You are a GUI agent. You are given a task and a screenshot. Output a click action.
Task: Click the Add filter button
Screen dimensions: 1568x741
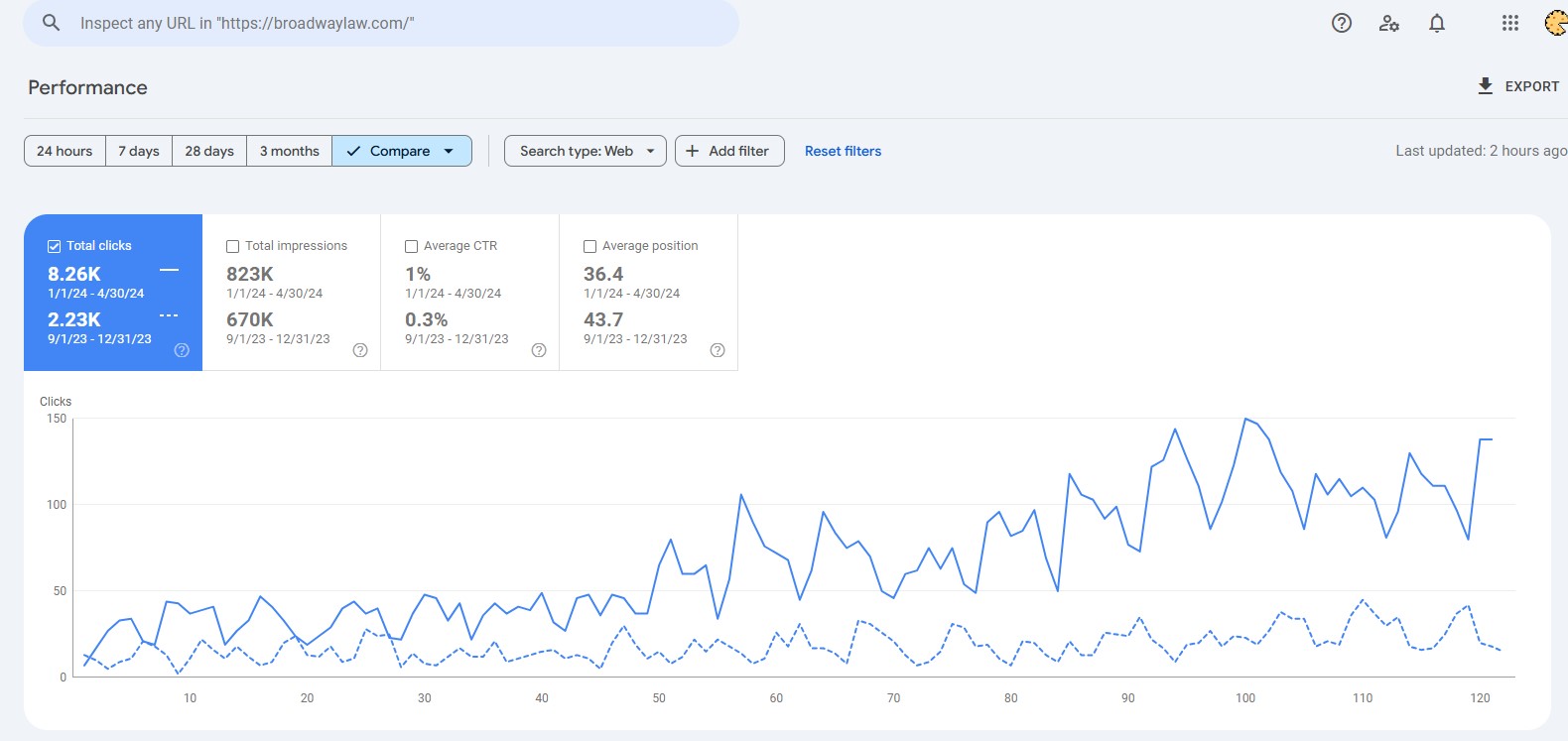click(x=729, y=151)
